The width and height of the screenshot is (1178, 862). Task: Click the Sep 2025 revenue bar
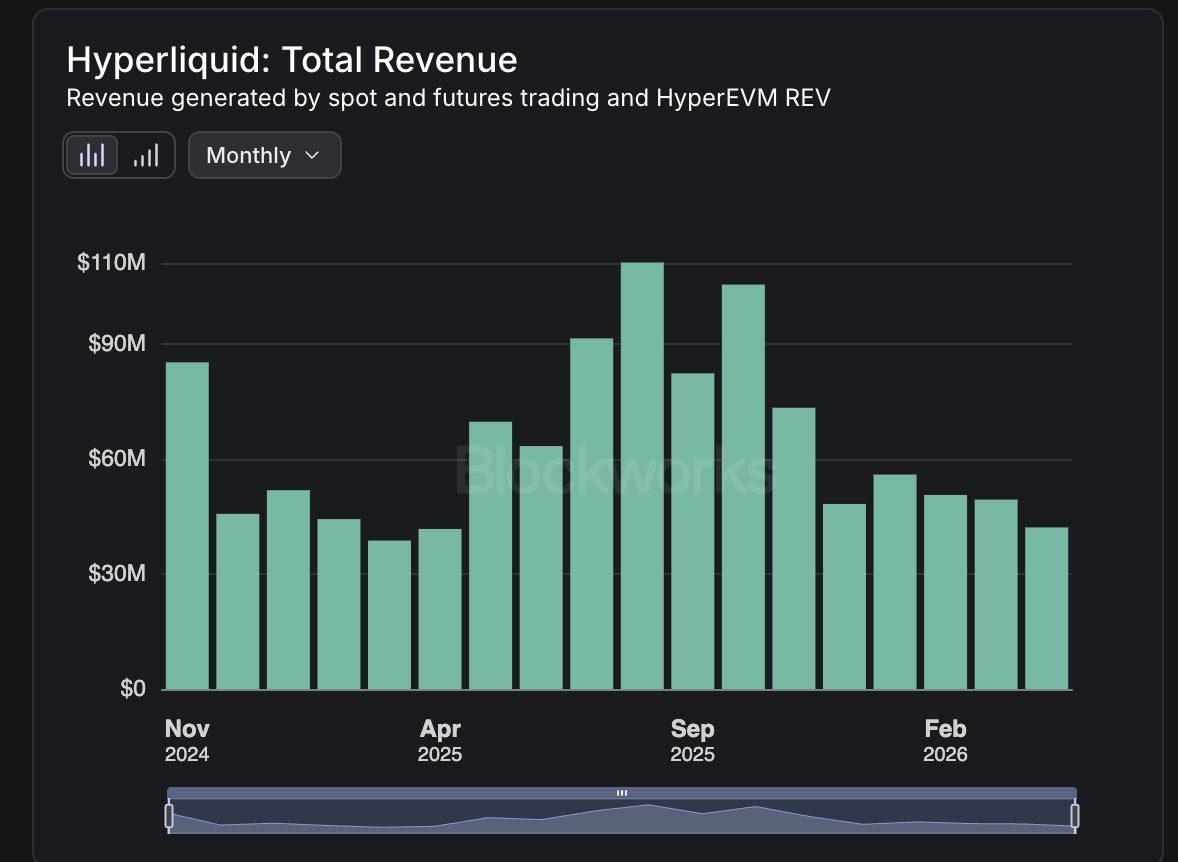pos(693,531)
